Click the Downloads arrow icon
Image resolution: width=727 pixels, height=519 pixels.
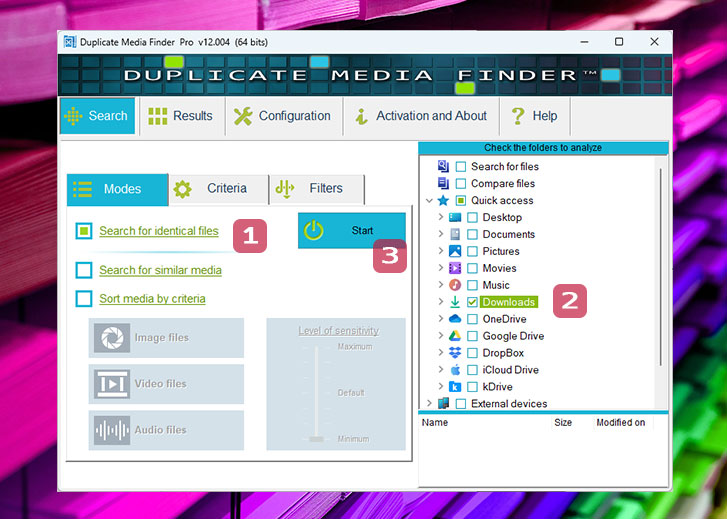tap(455, 302)
